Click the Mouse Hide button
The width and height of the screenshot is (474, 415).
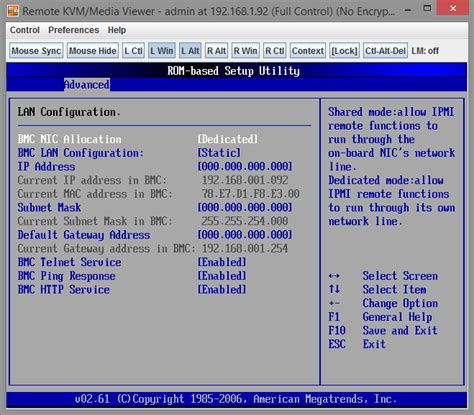[93, 51]
